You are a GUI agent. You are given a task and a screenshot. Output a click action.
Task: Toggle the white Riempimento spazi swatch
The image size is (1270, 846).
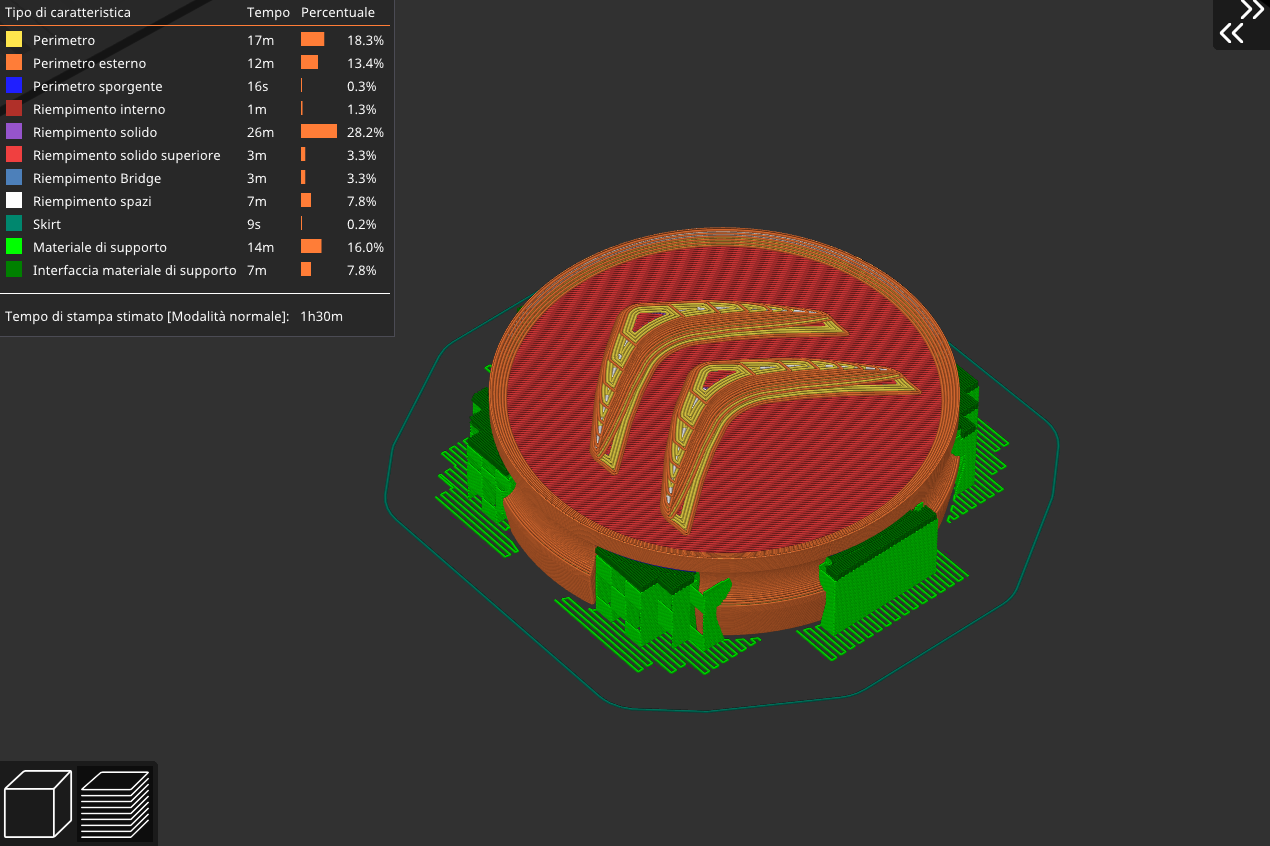pos(14,201)
